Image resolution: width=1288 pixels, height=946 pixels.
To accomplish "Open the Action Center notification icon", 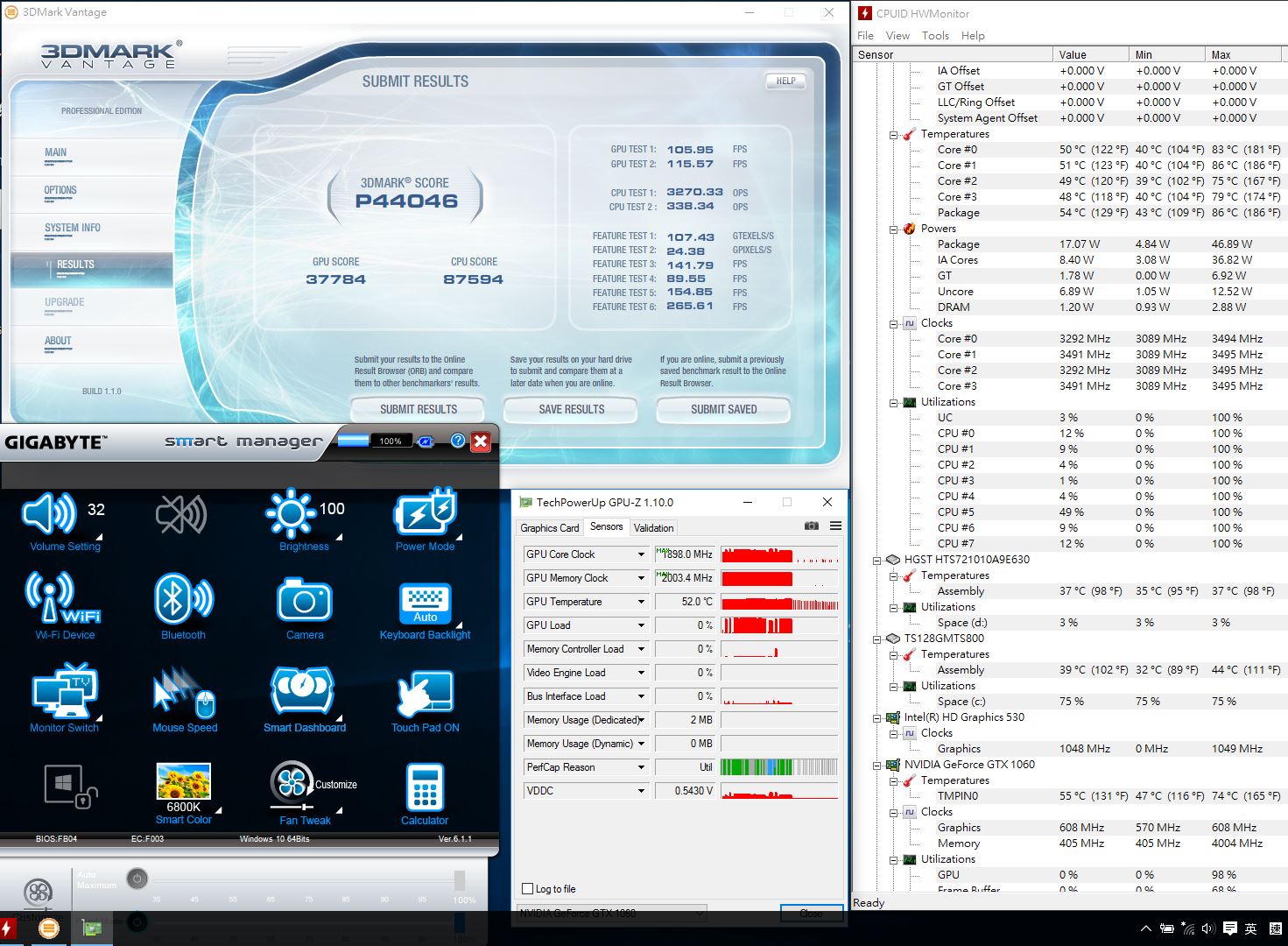I will (1230, 928).
